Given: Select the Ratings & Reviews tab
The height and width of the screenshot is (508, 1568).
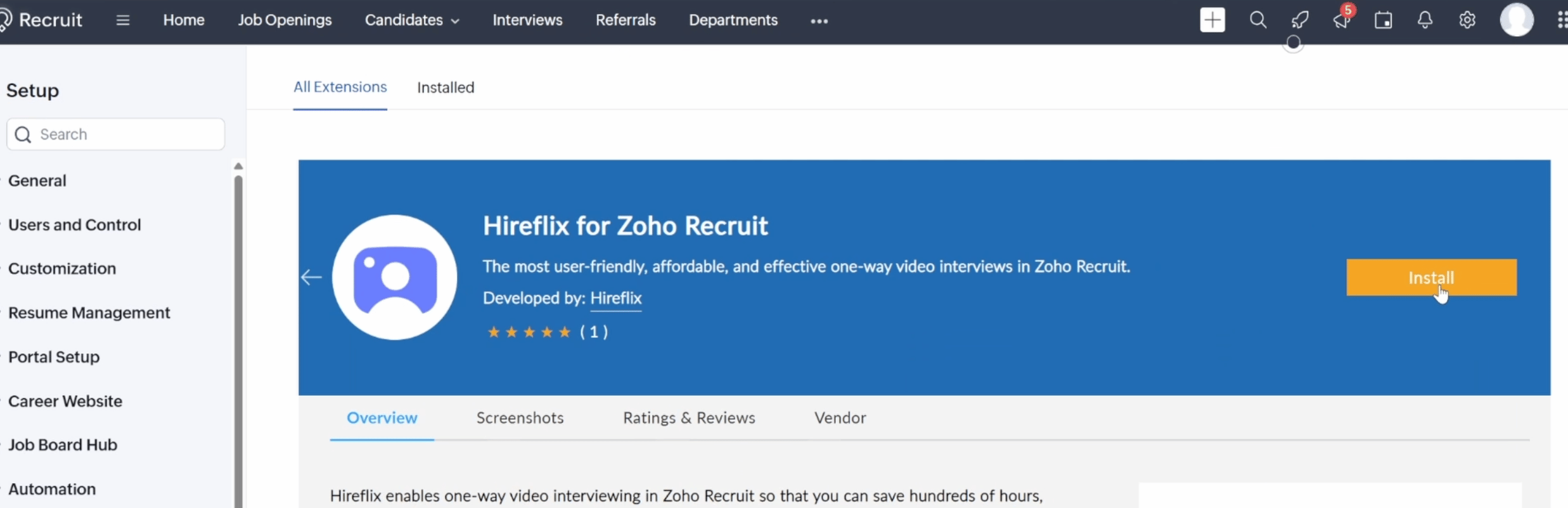Looking at the screenshot, I should [x=689, y=418].
